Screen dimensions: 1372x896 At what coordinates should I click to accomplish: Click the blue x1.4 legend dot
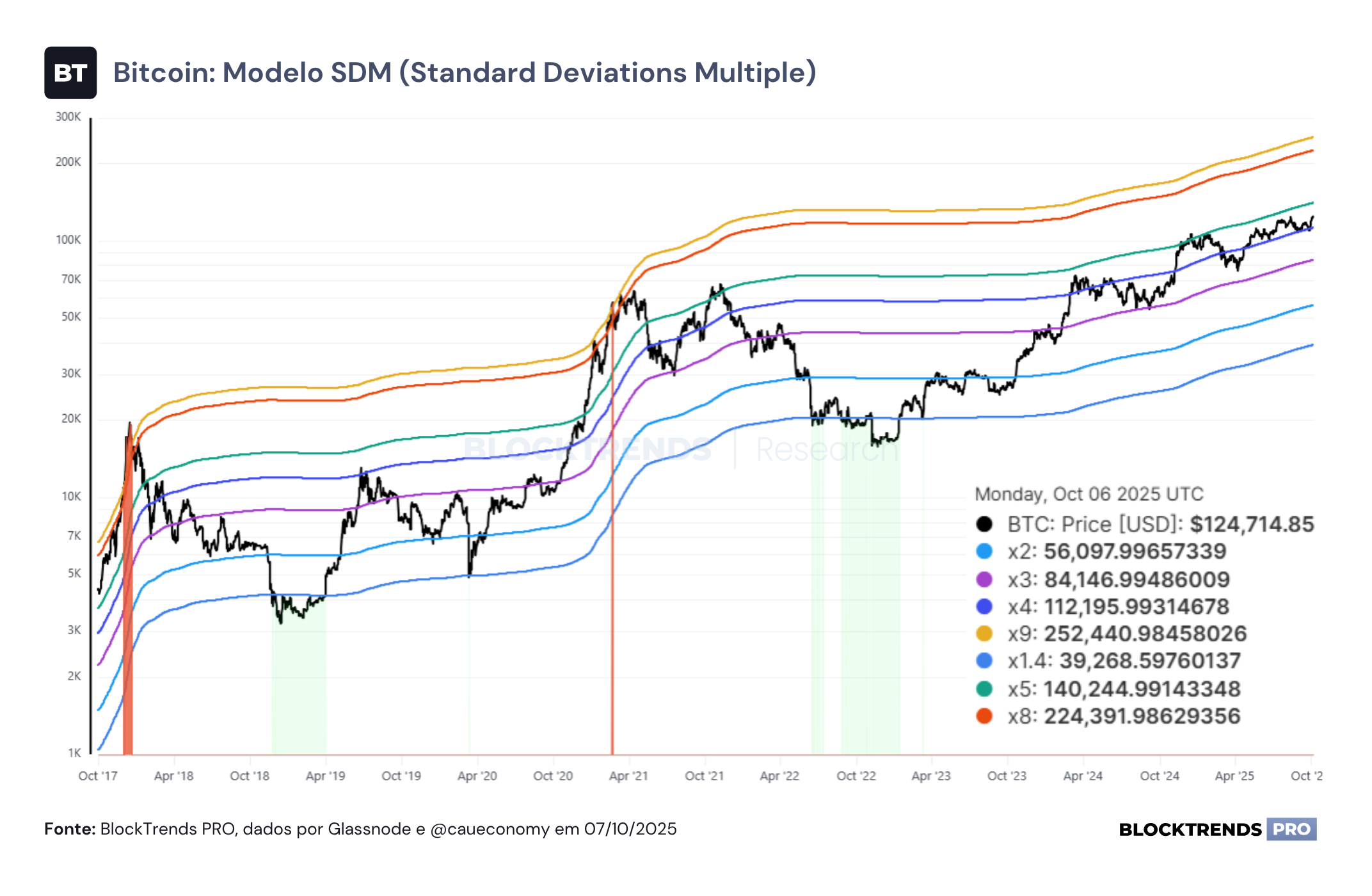tap(984, 660)
